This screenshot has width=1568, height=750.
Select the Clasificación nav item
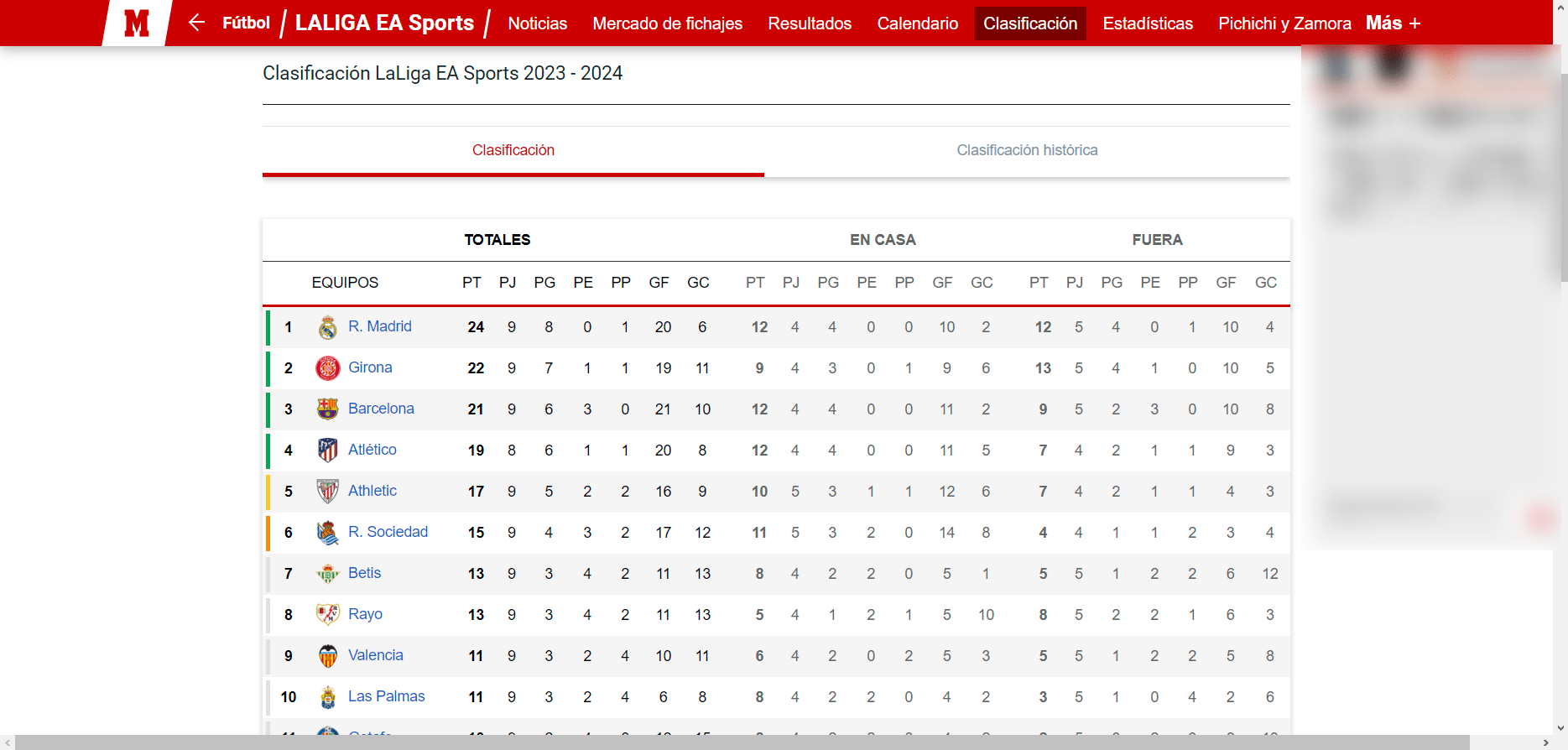pos(1030,23)
